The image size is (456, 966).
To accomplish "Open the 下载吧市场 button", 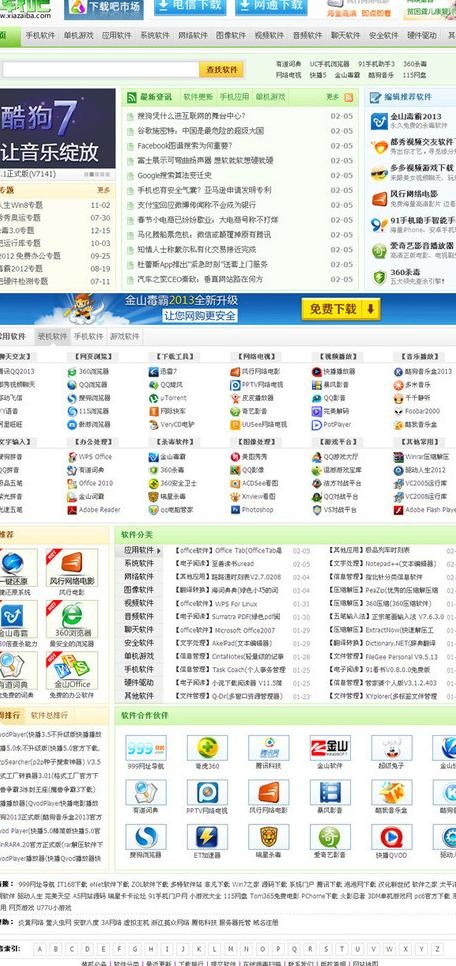I will click(x=104, y=8).
